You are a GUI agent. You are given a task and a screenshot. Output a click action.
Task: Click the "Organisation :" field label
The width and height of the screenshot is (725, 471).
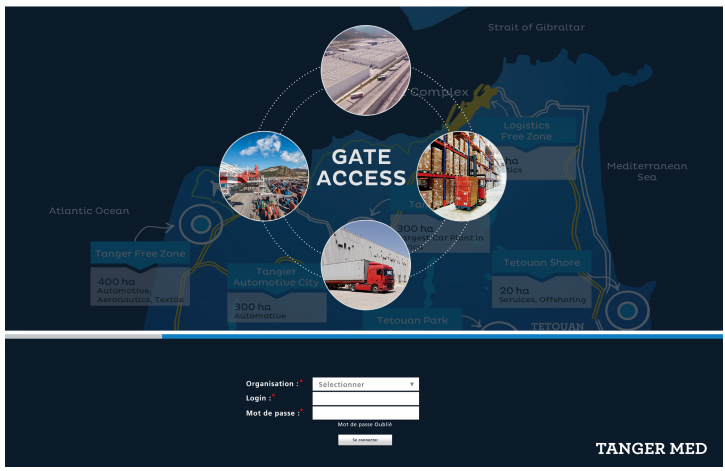(272, 384)
